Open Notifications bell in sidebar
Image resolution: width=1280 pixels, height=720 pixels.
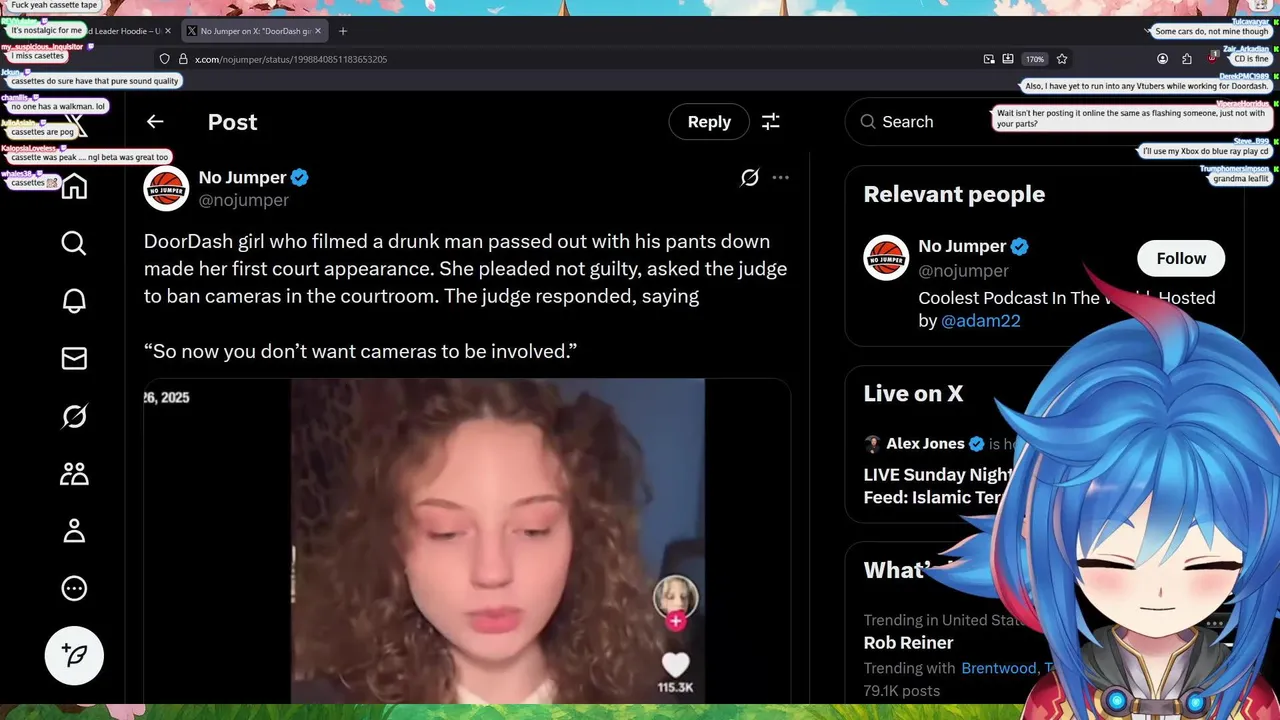pyautogui.click(x=74, y=300)
